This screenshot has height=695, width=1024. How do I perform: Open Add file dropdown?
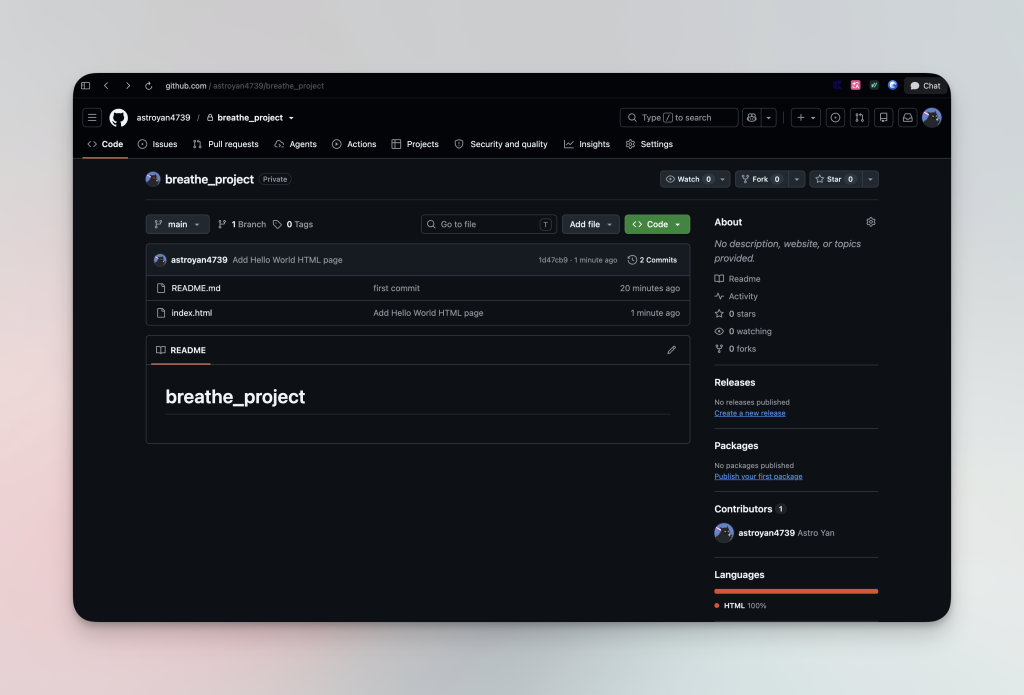590,224
